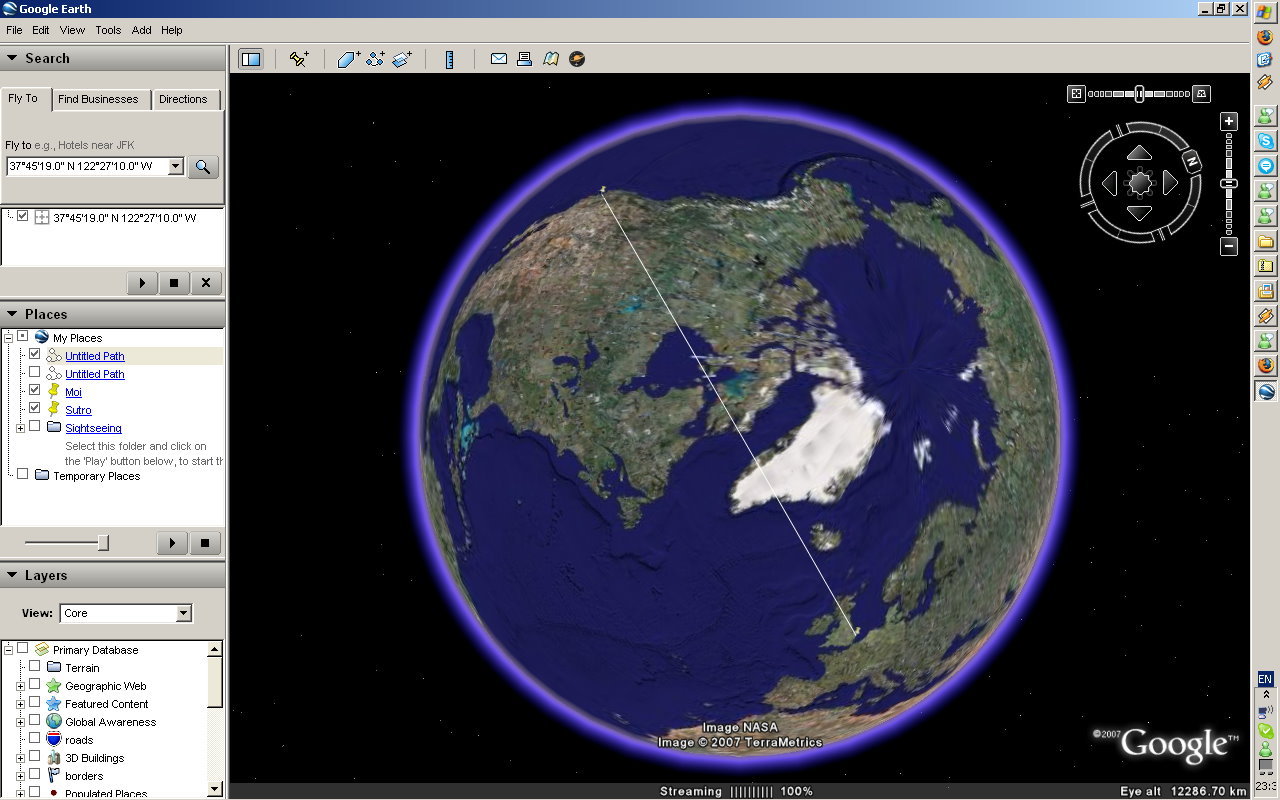Play the Places tour
1280x800 pixels.
[172, 543]
